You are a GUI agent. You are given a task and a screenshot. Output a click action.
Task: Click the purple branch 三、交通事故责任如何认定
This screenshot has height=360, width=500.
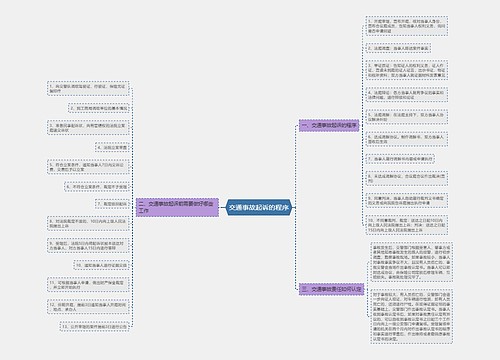click(x=331, y=289)
